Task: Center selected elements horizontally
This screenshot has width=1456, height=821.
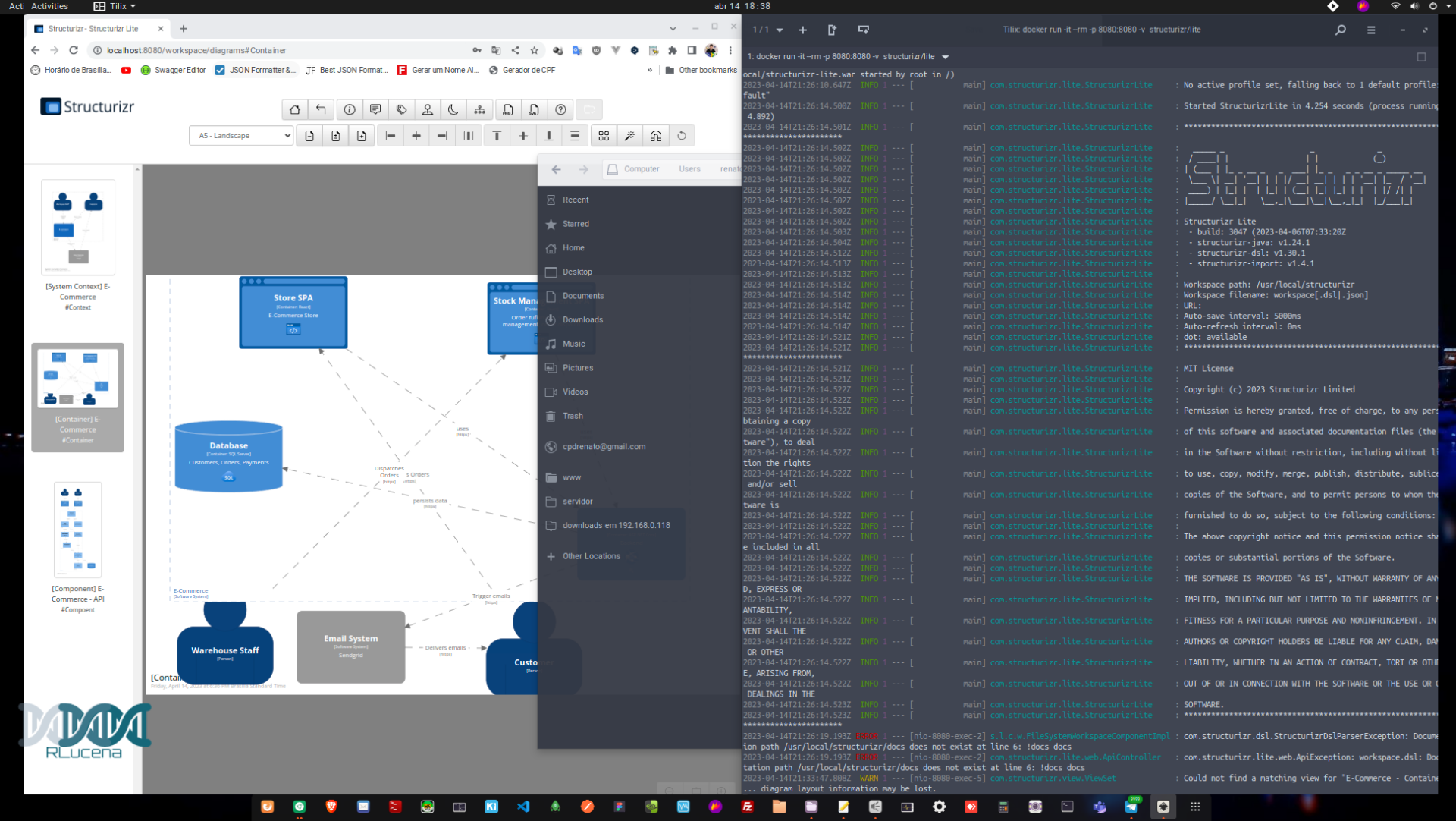Action: click(416, 136)
